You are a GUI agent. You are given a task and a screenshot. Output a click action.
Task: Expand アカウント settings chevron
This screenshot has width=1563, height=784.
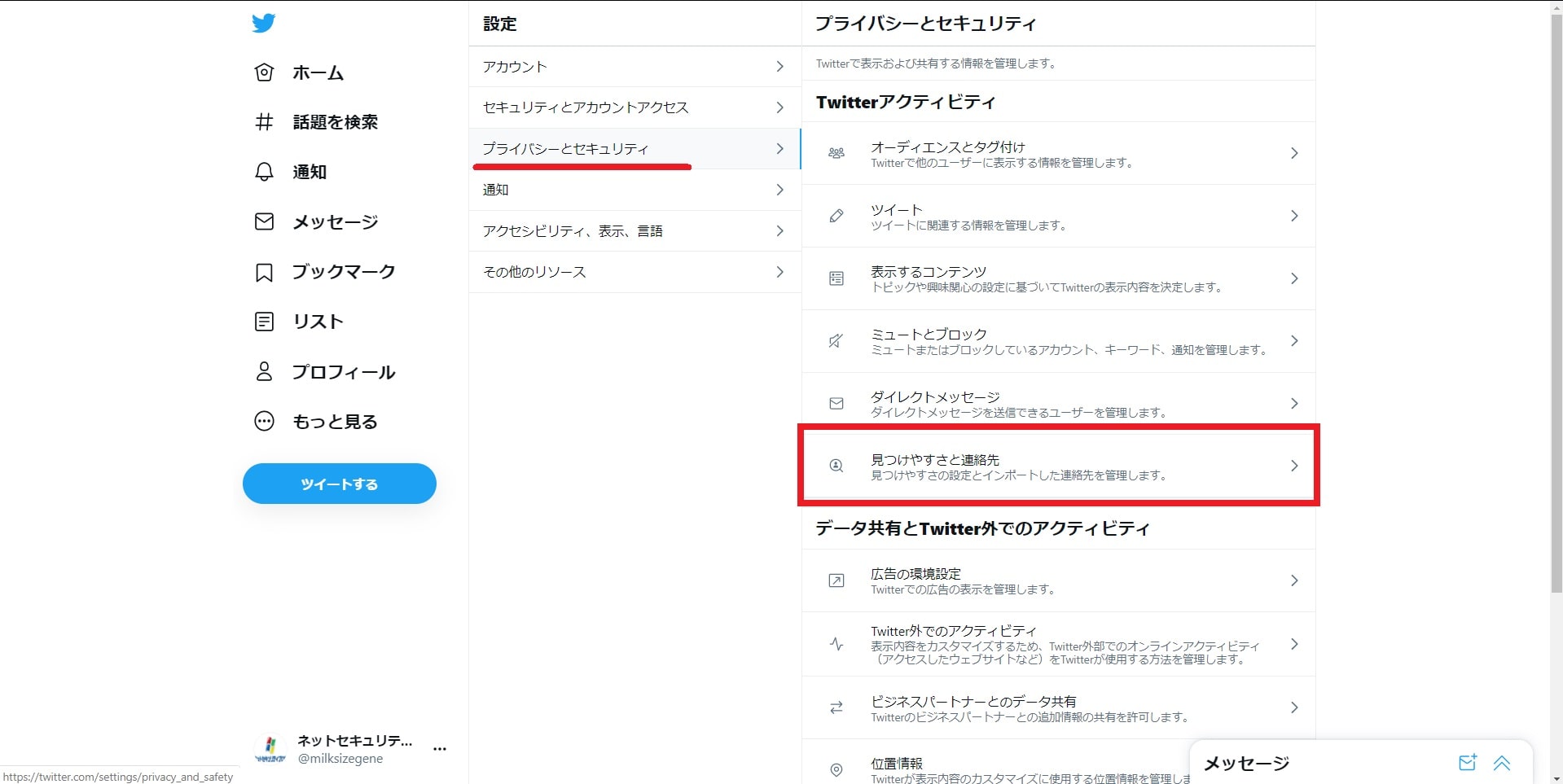coord(780,67)
